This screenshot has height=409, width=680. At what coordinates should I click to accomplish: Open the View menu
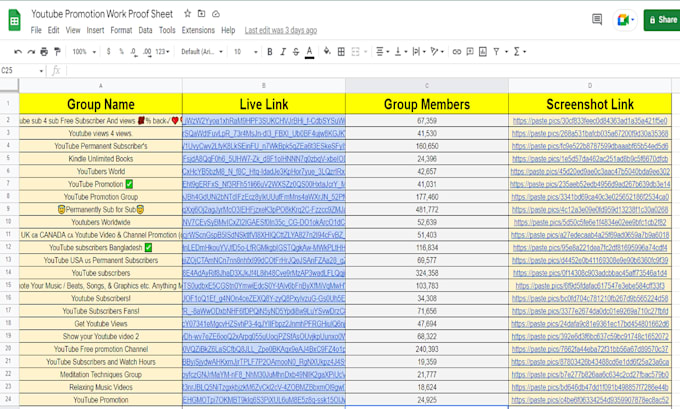(x=73, y=30)
